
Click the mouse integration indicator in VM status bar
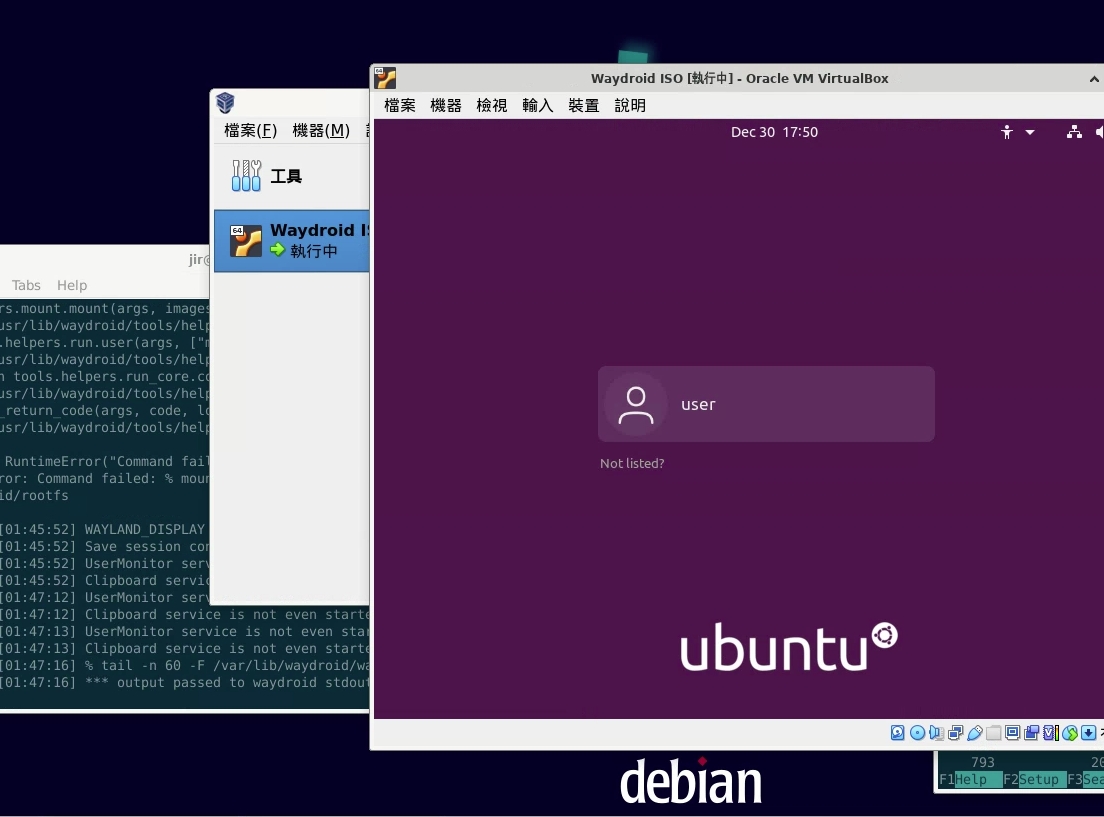1070,733
